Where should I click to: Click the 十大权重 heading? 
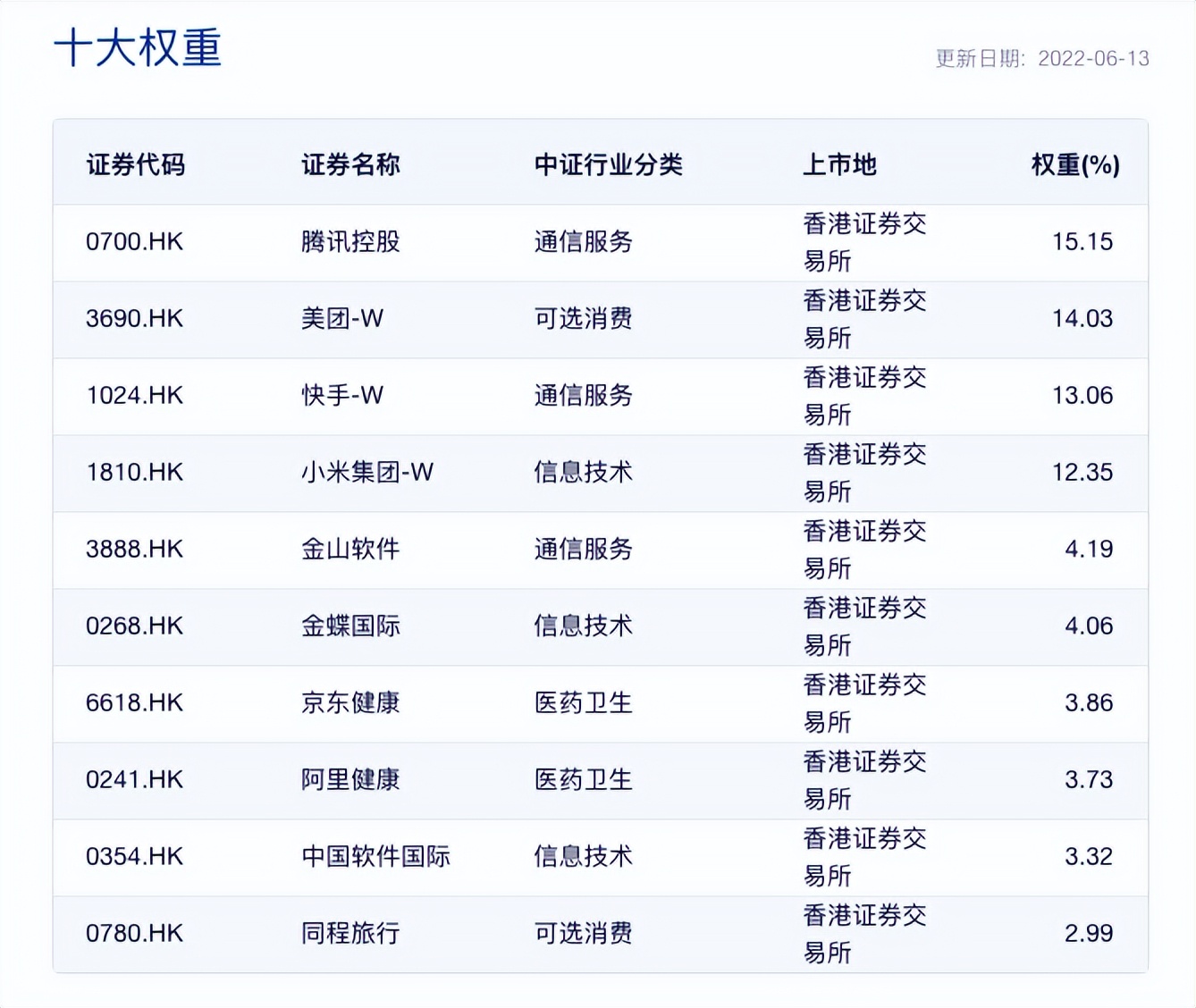coord(138,47)
